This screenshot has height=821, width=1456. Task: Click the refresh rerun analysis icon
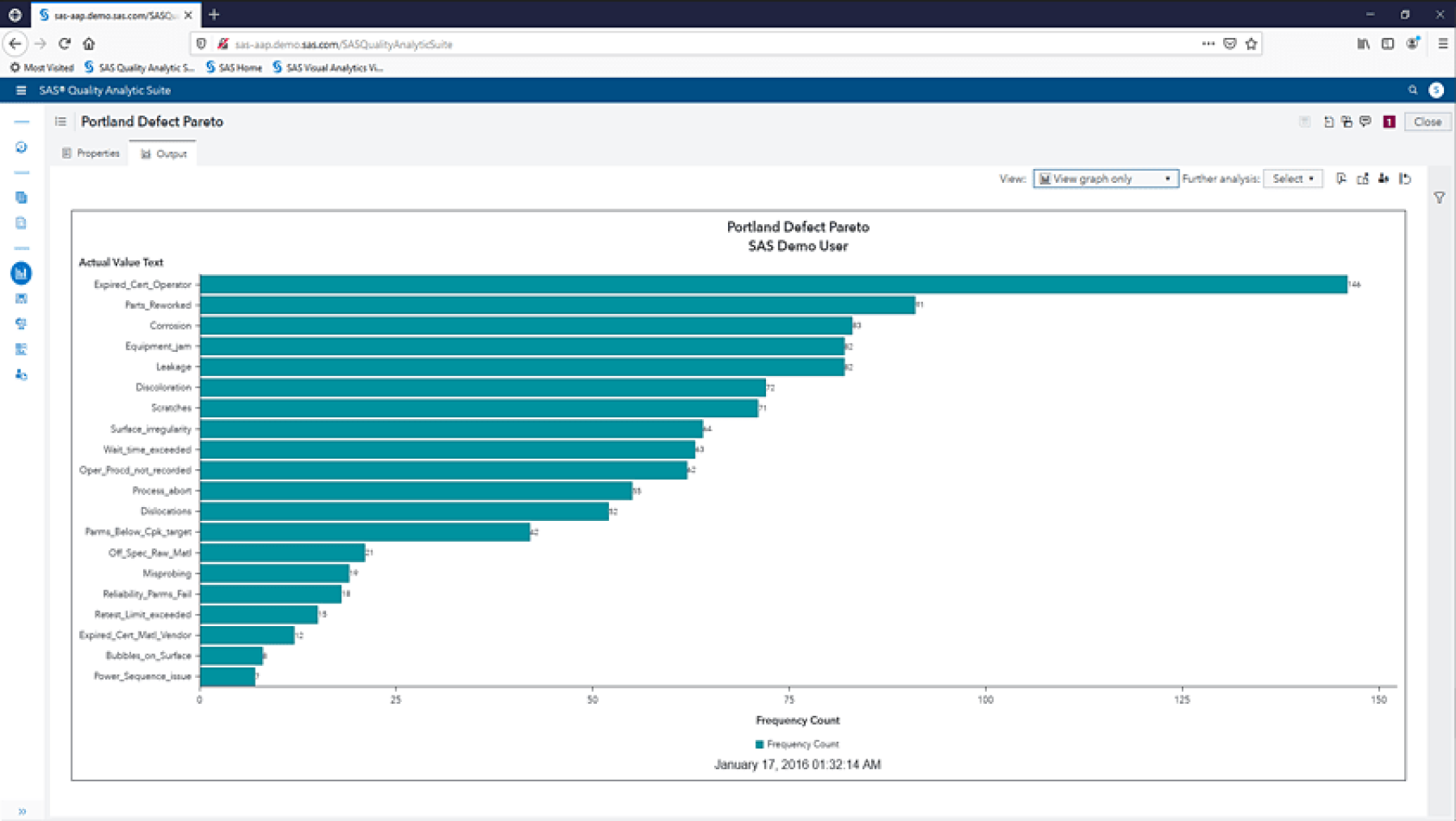[x=1406, y=179]
